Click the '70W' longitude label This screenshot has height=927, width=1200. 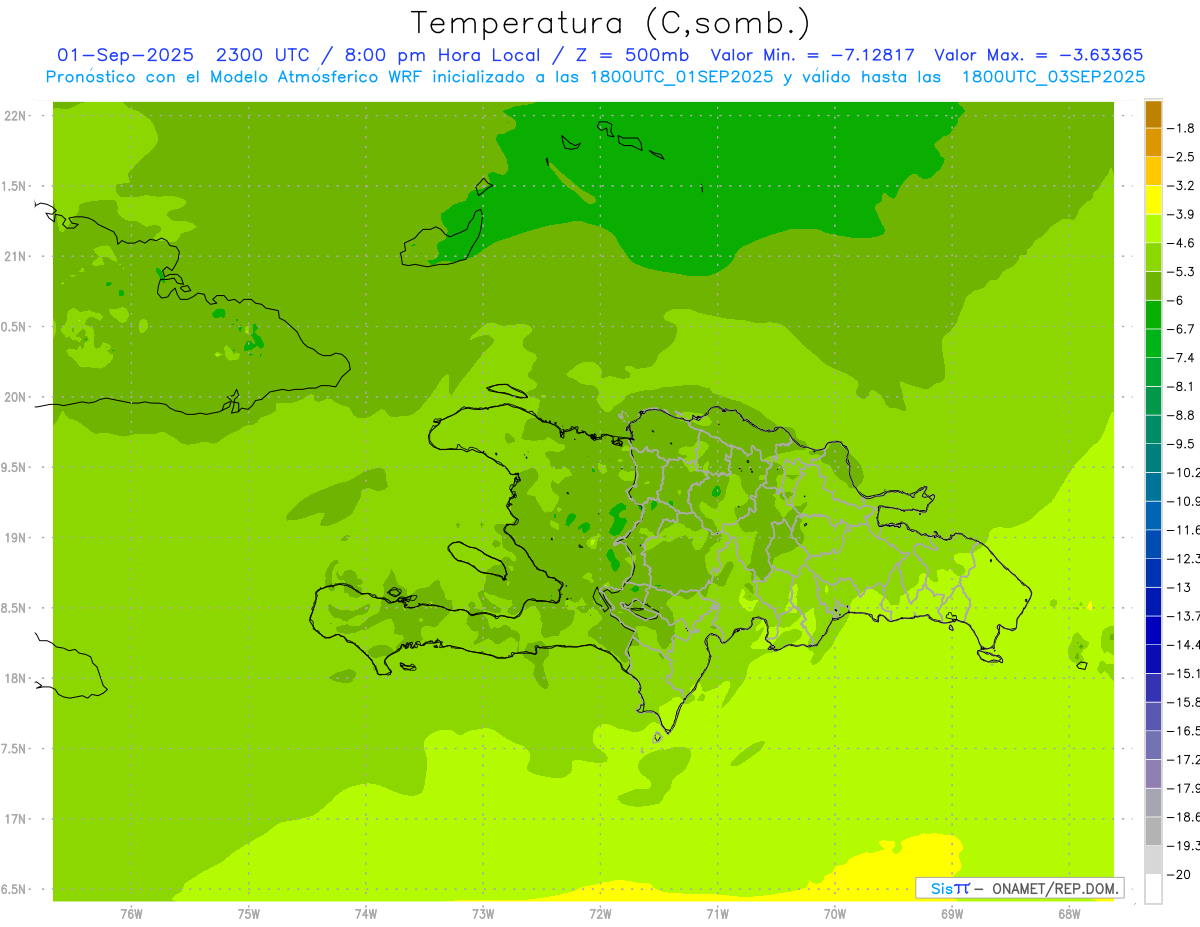point(835,914)
